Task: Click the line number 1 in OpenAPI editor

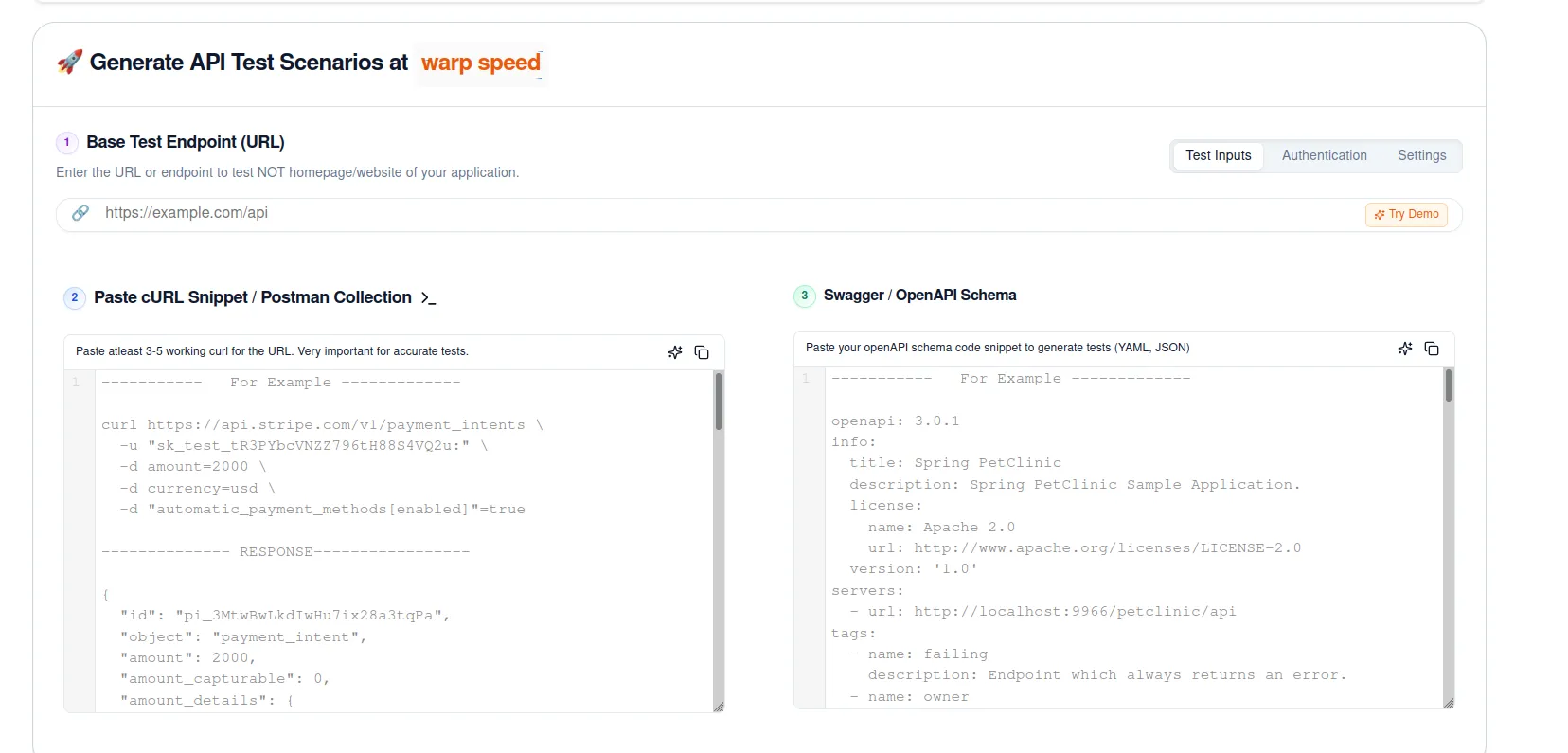Action: point(806,379)
